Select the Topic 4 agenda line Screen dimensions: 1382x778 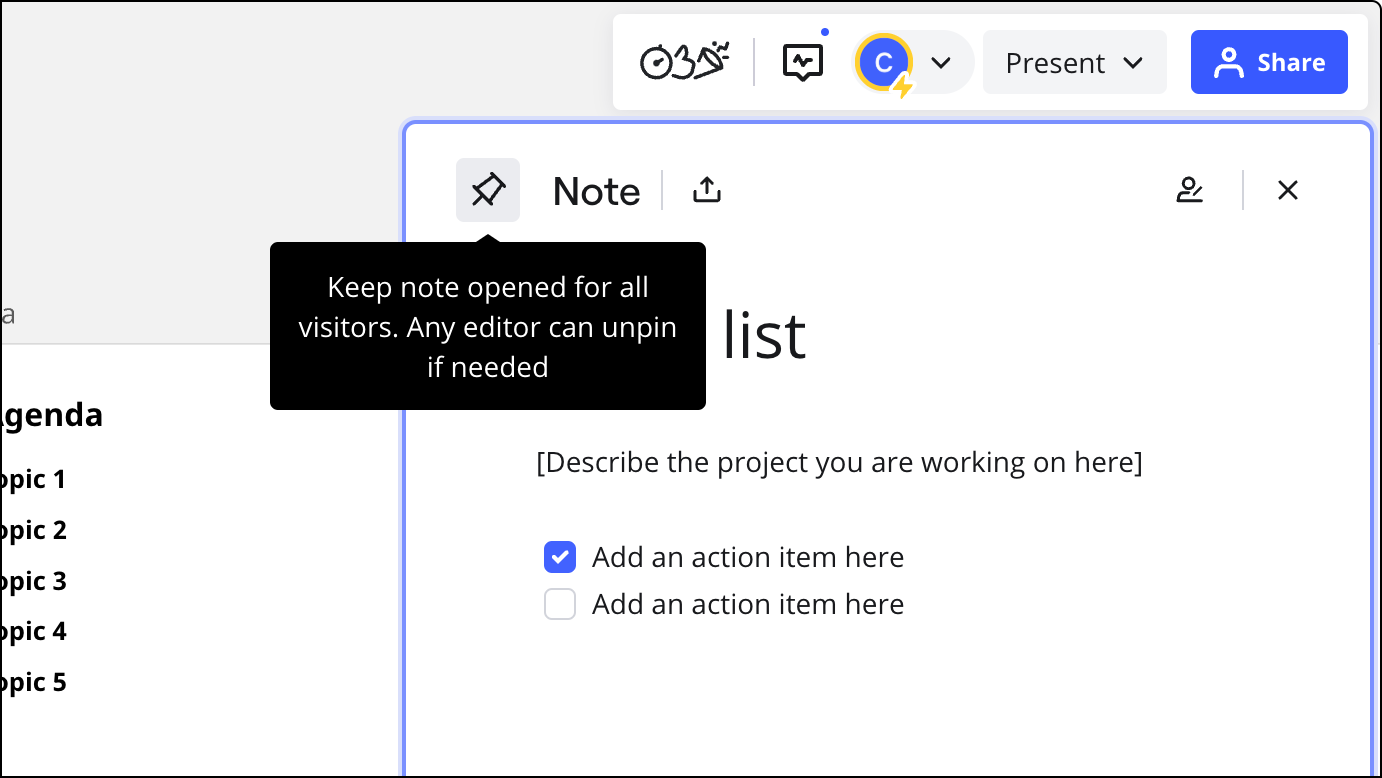pos(34,632)
